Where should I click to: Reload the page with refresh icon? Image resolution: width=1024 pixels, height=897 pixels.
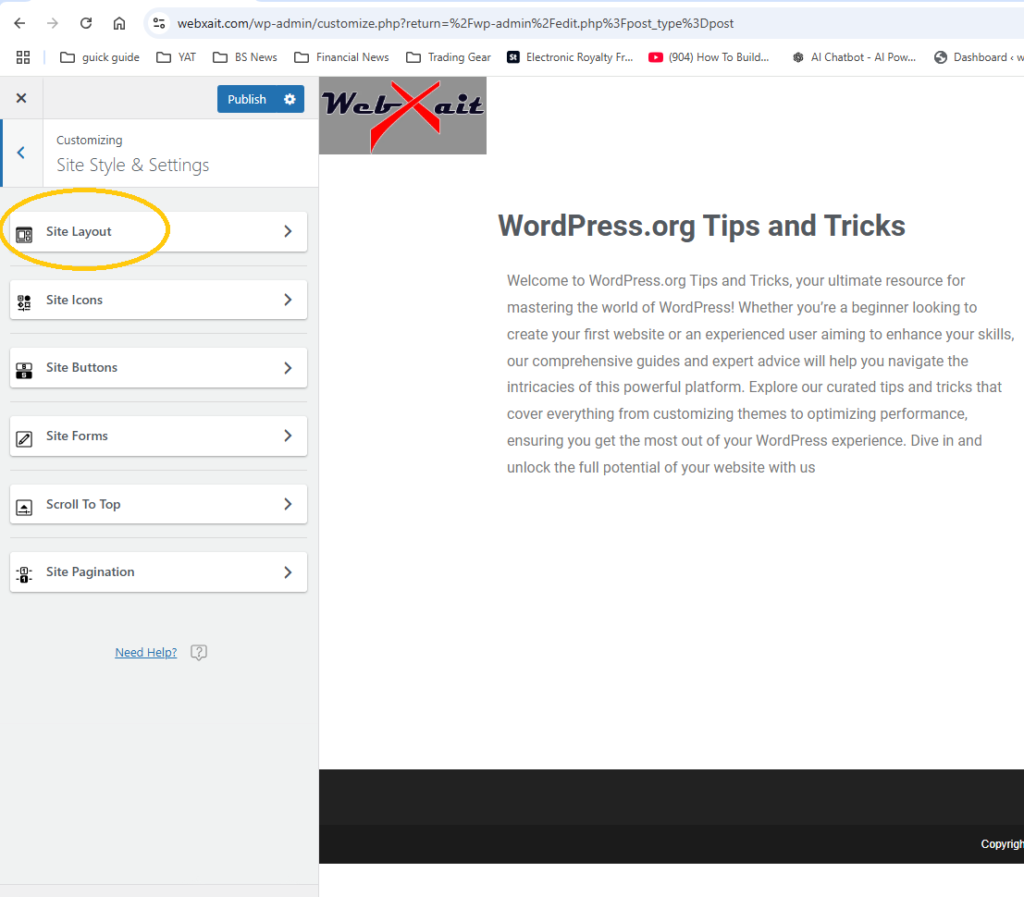coord(86,24)
